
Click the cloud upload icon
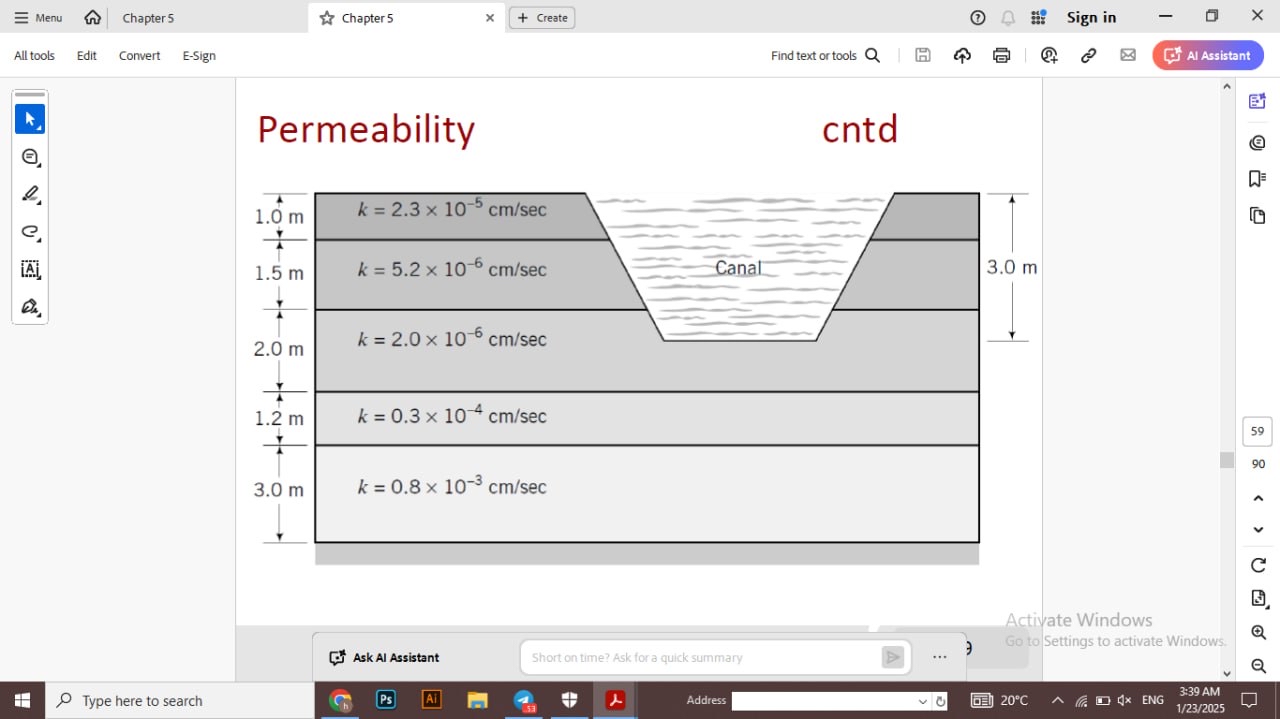[962, 56]
